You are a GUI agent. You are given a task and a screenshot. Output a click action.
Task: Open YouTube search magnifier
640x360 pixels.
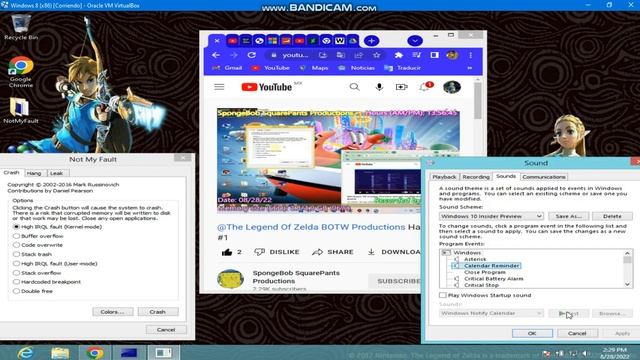coord(354,87)
